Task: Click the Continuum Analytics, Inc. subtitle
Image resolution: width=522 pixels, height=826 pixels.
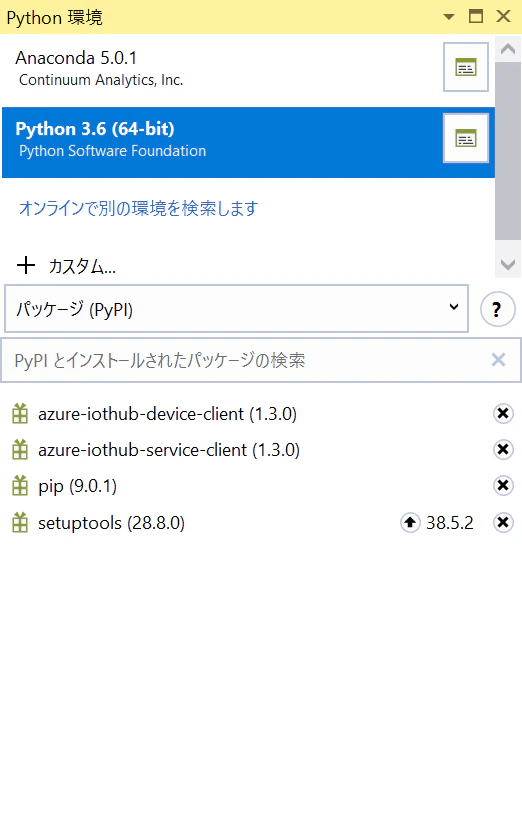Action: tap(101, 80)
